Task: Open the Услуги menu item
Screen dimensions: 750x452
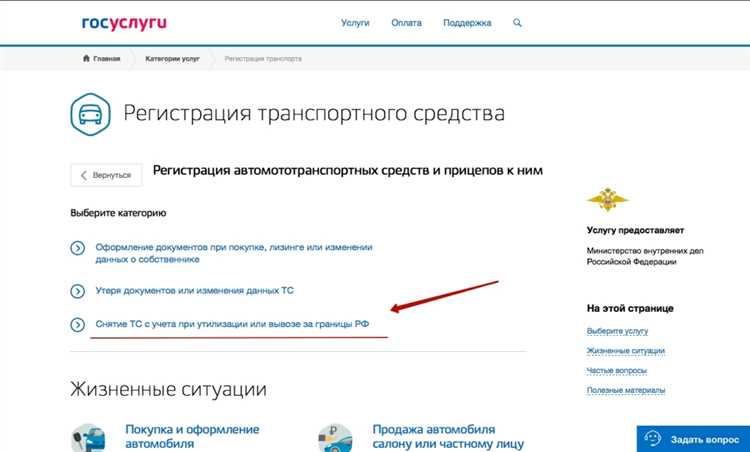Action: [x=355, y=22]
